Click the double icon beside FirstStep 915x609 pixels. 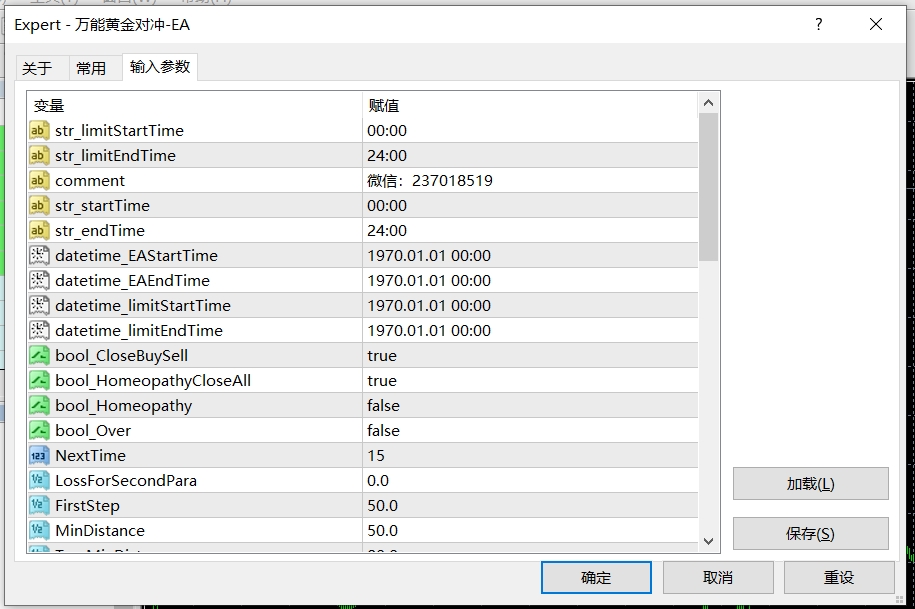pyautogui.click(x=39, y=505)
